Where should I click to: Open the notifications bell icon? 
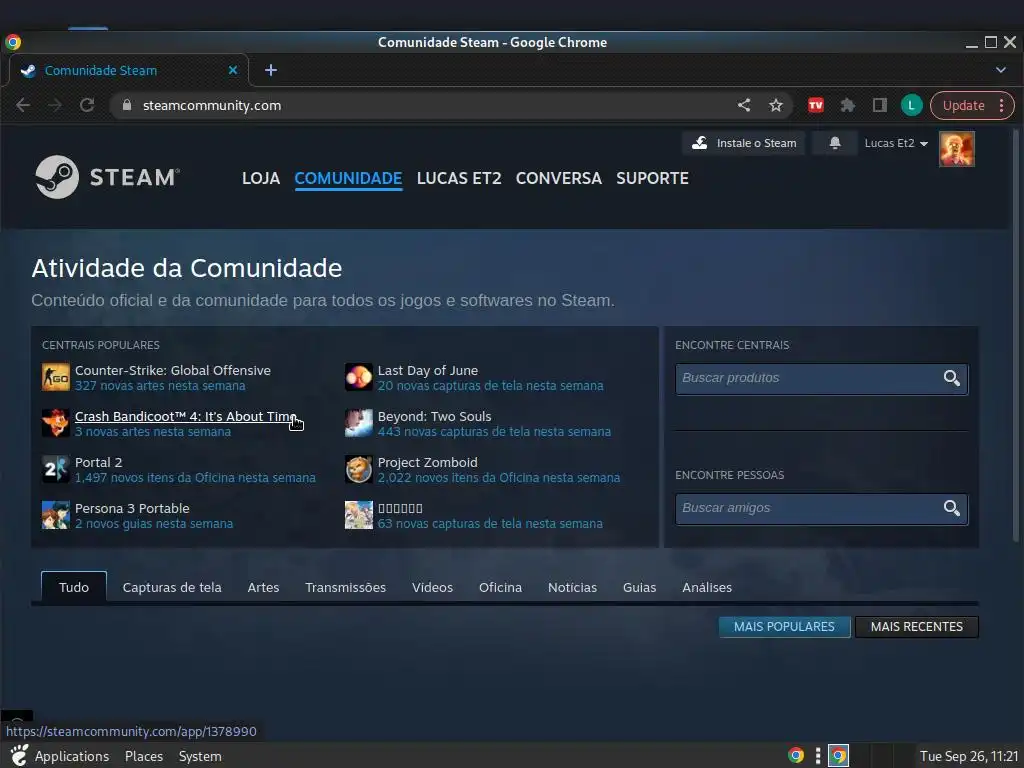click(835, 143)
